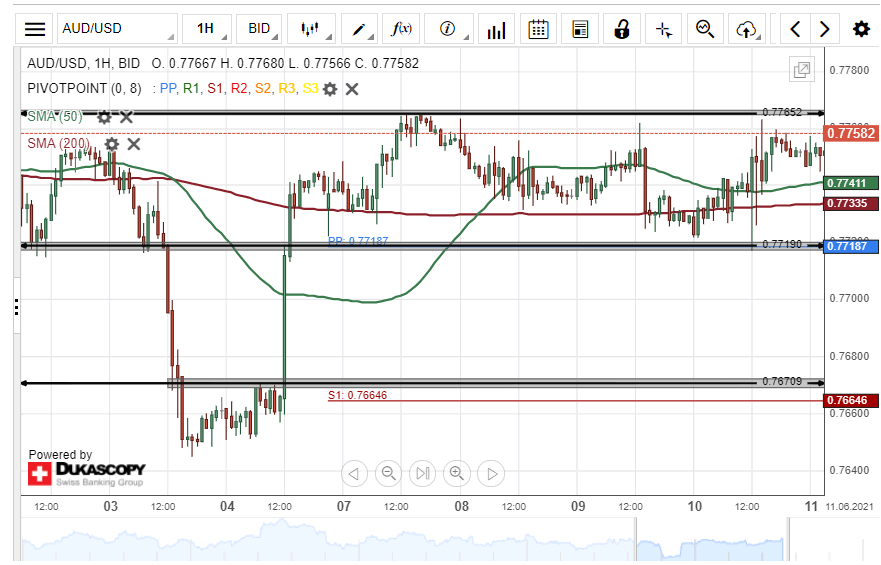Click the pivot price tag 0.77187

click(x=851, y=246)
